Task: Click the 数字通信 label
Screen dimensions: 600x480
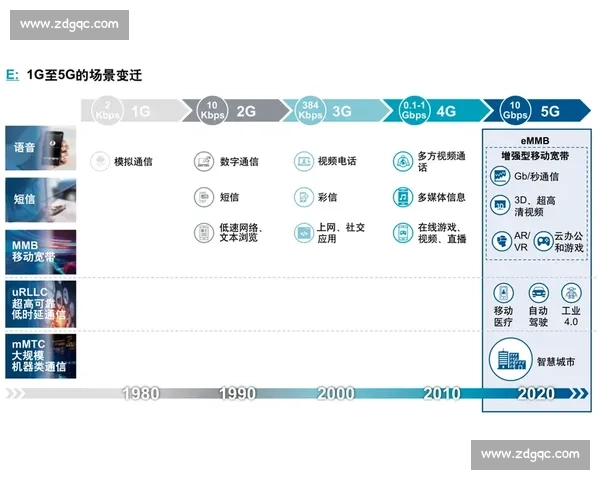Action: 239,162
